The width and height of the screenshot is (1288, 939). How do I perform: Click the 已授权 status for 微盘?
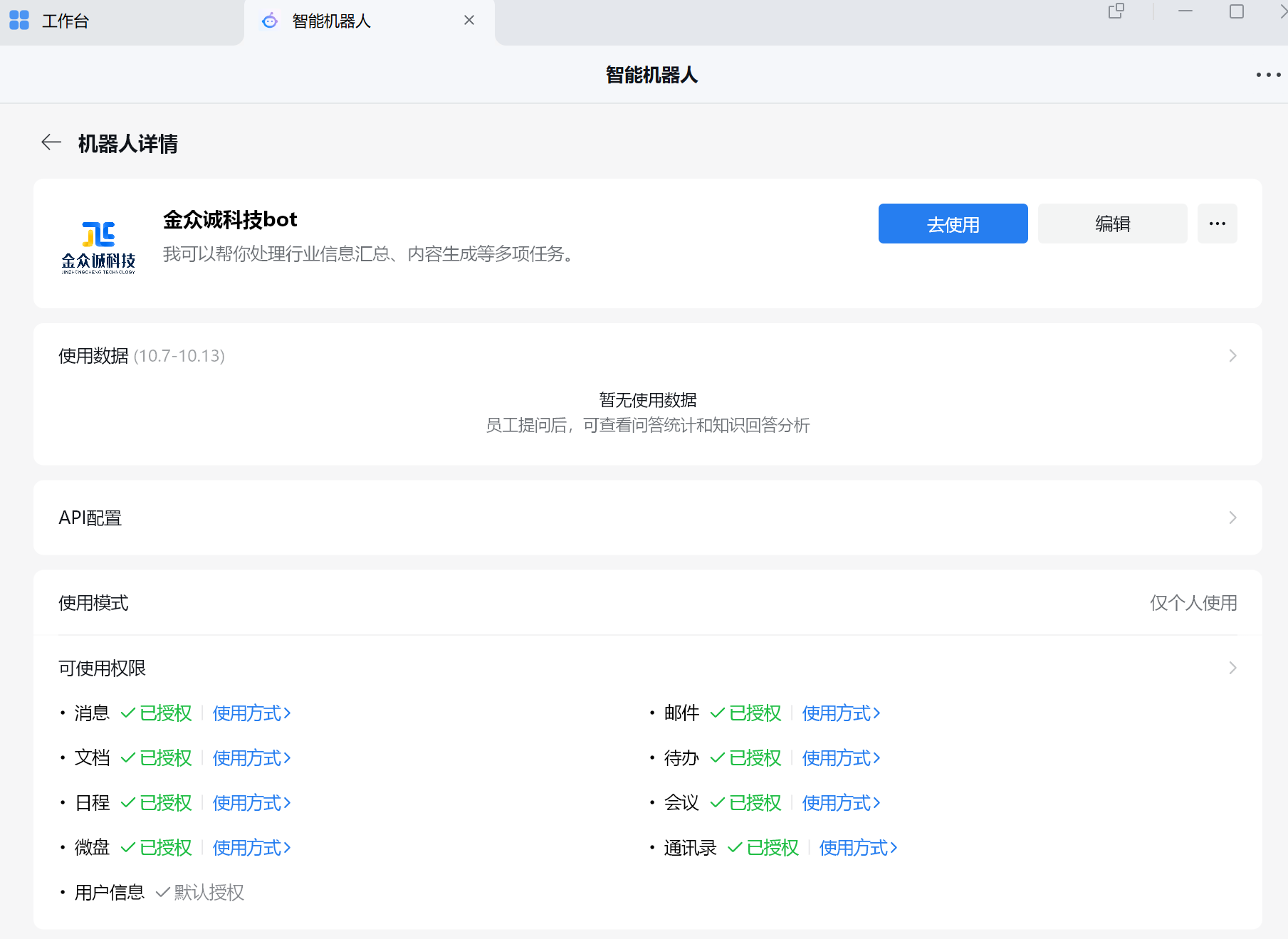(x=157, y=848)
